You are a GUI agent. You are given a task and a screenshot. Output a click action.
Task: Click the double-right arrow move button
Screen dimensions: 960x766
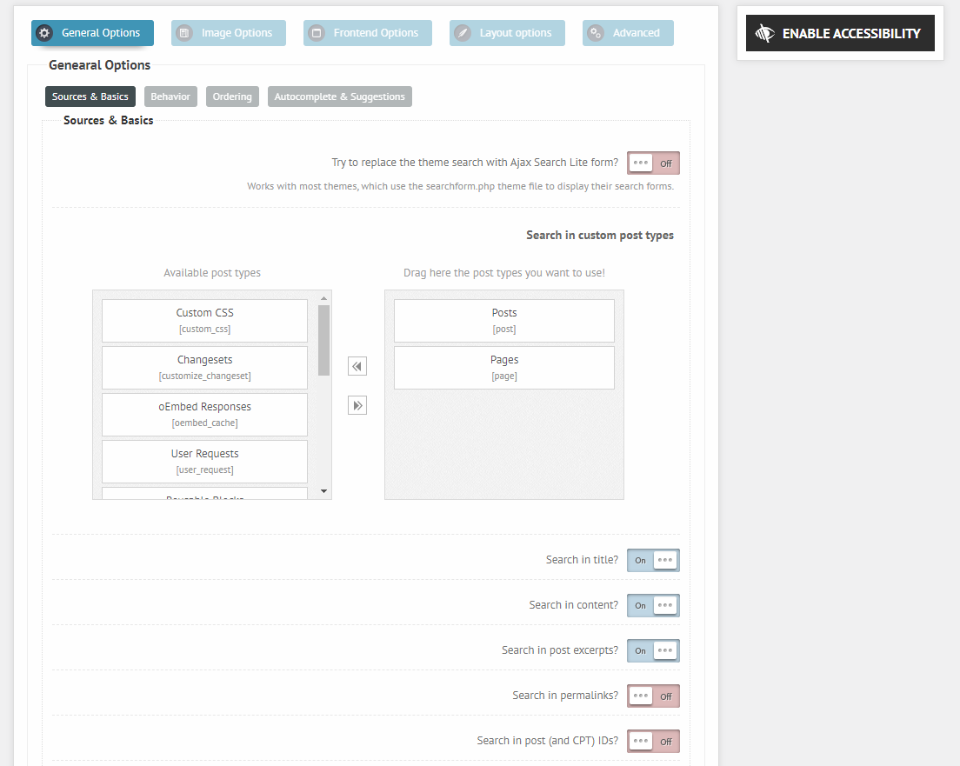click(x=358, y=405)
